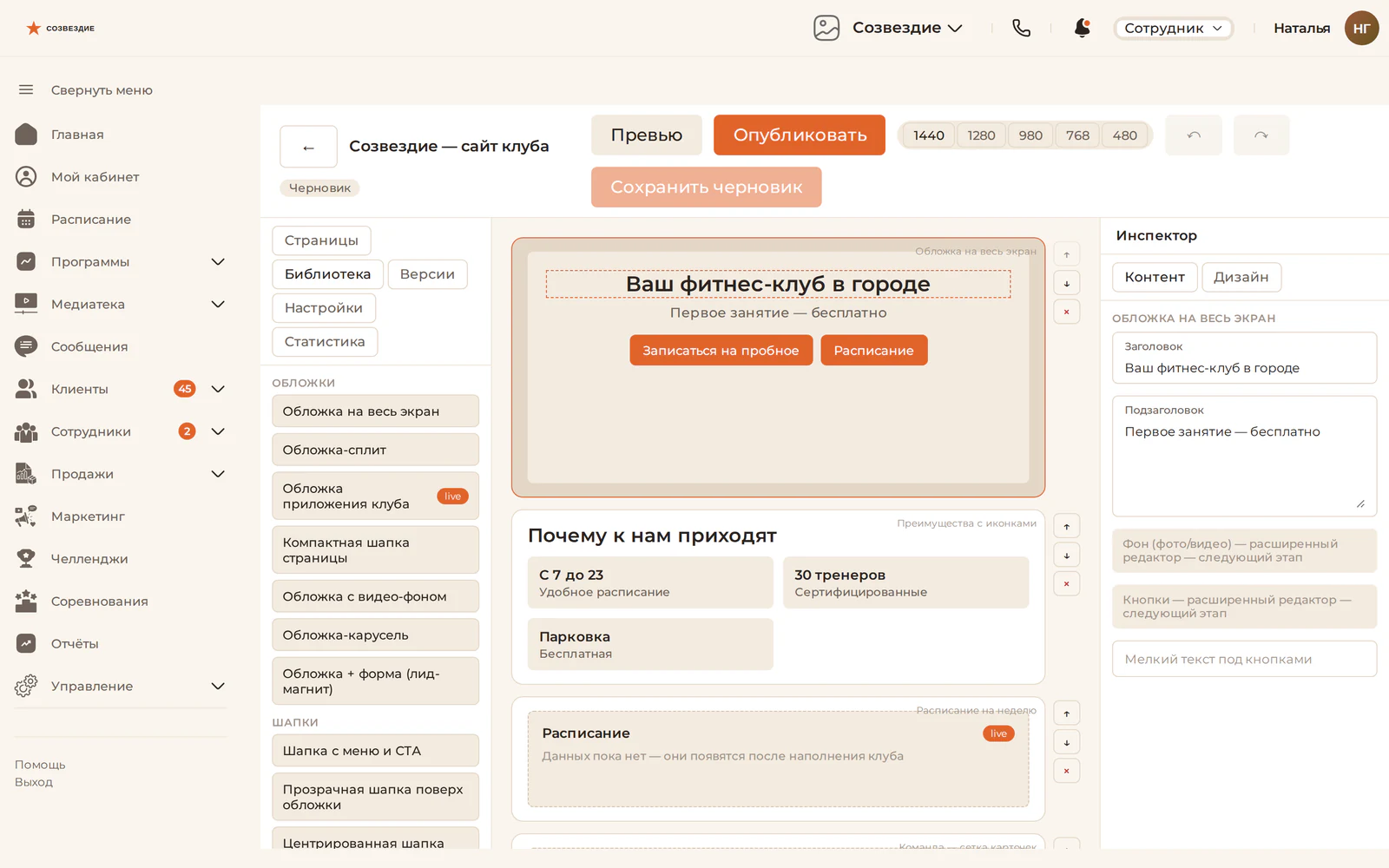This screenshot has width=1389, height=868.
Task: Delete the Преимущества с иконками block
Action: [1067, 583]
